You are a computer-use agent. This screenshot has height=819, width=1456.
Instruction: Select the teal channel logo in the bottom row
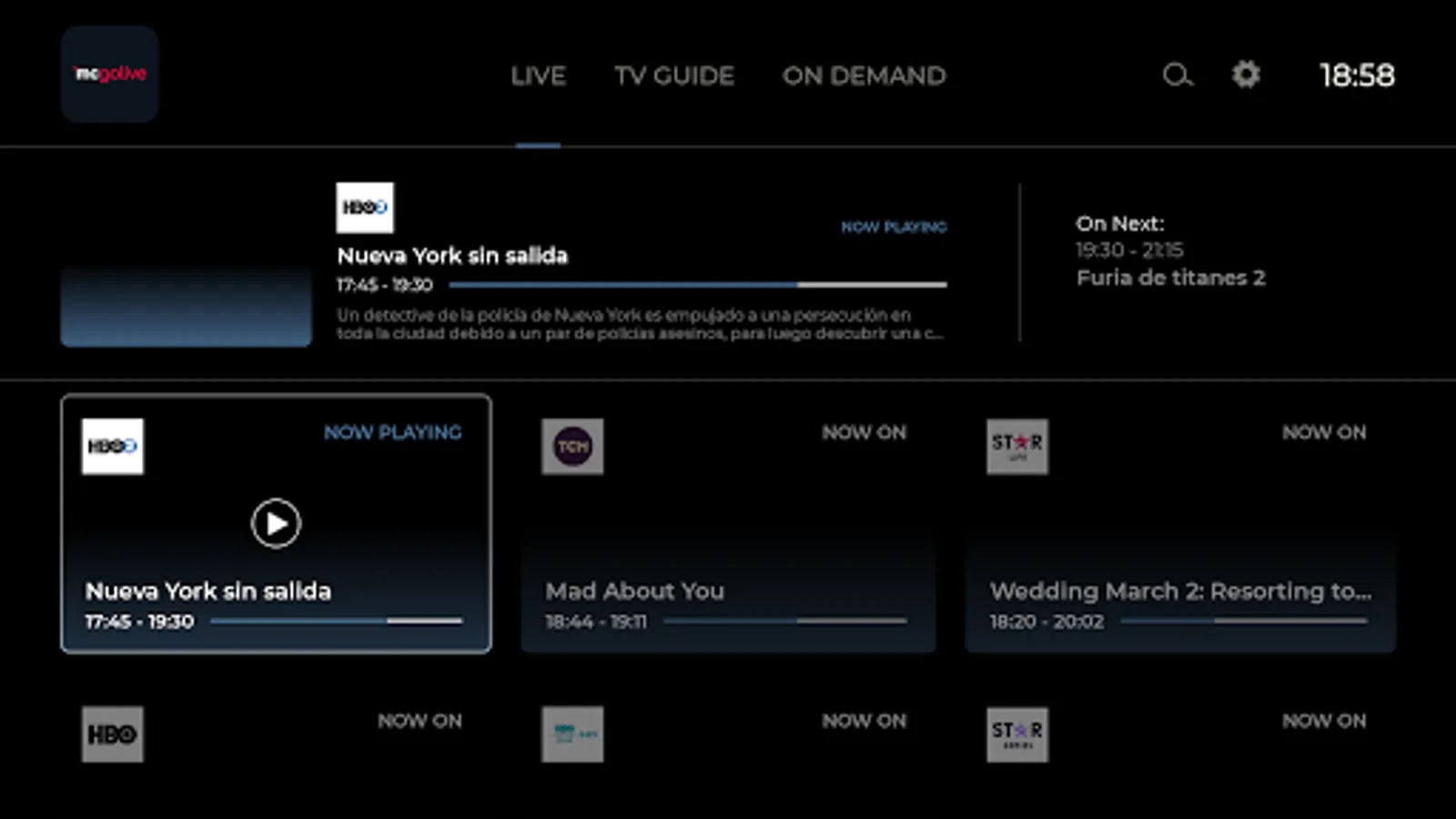(572, 734)
